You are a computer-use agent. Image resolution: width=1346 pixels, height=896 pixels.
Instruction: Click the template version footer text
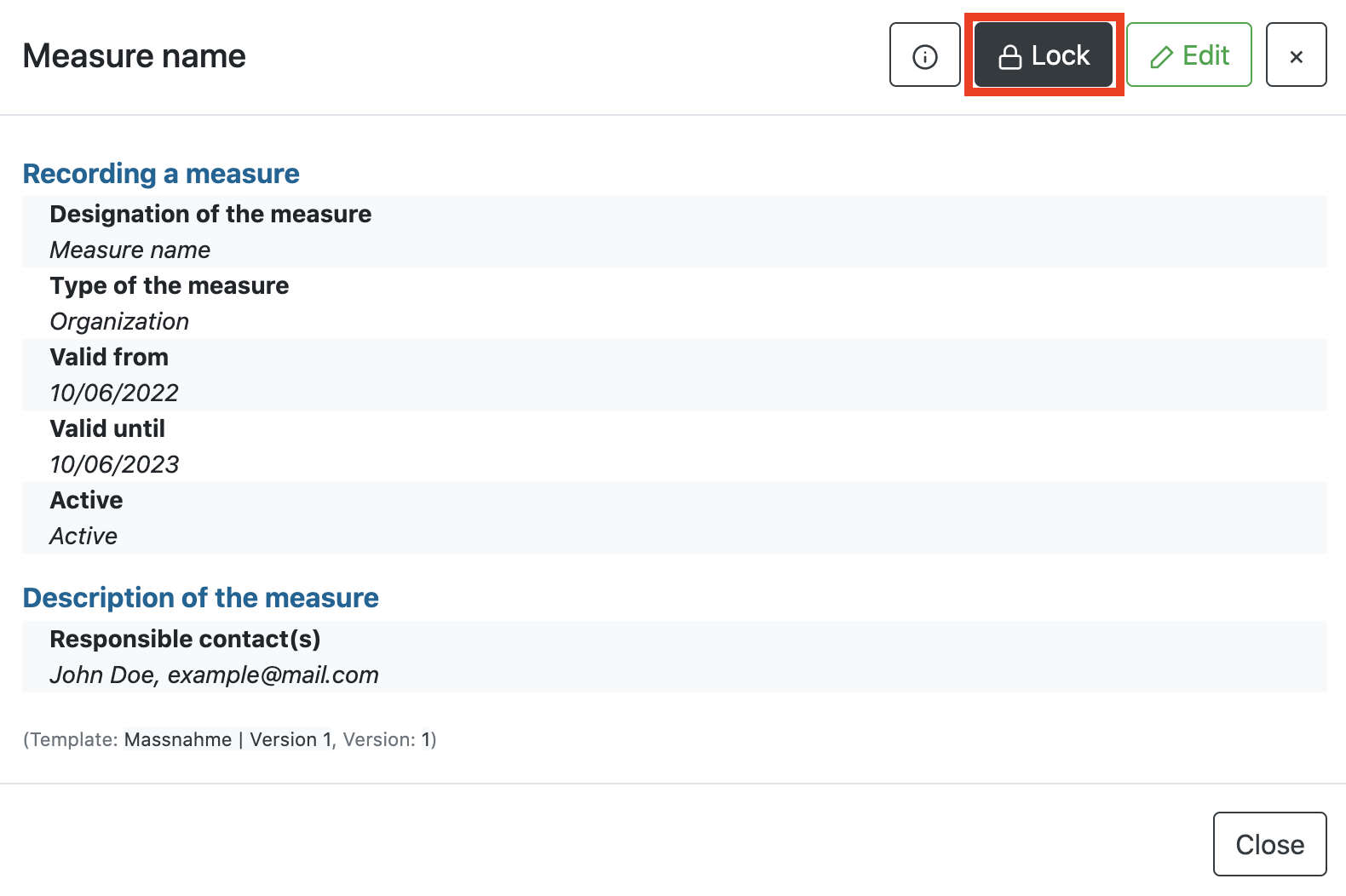tap(230, 739)
